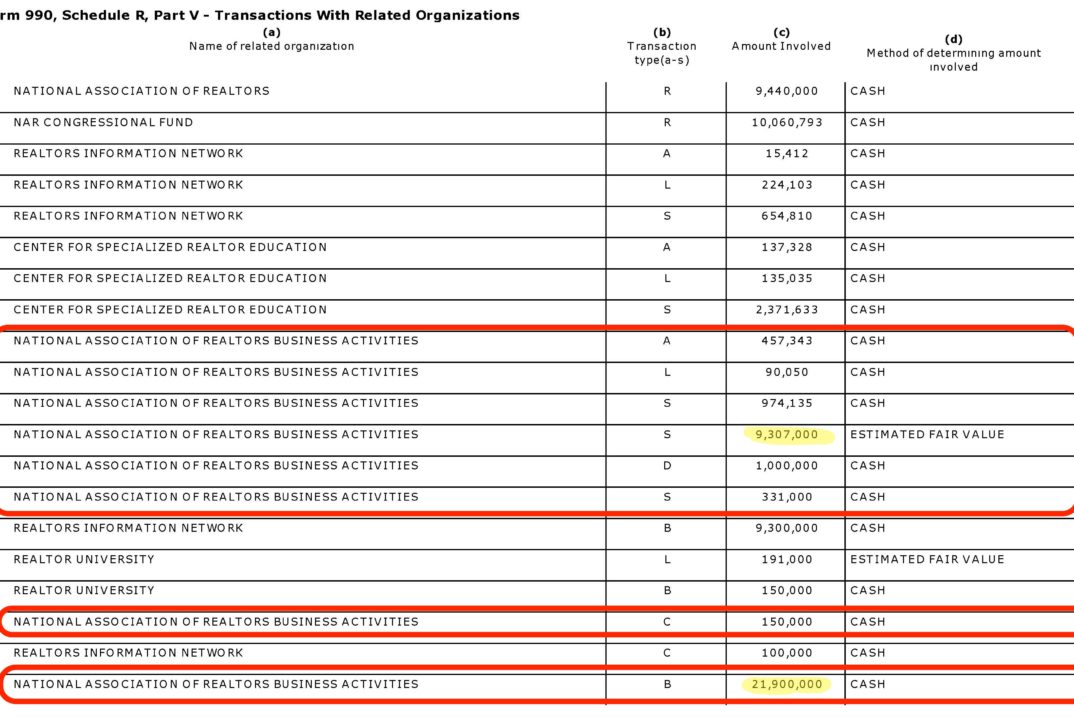The image size is (1074, 720).
Task: Select transaction type 'D' in the 1,000,000 row
Action: (667, 465)
